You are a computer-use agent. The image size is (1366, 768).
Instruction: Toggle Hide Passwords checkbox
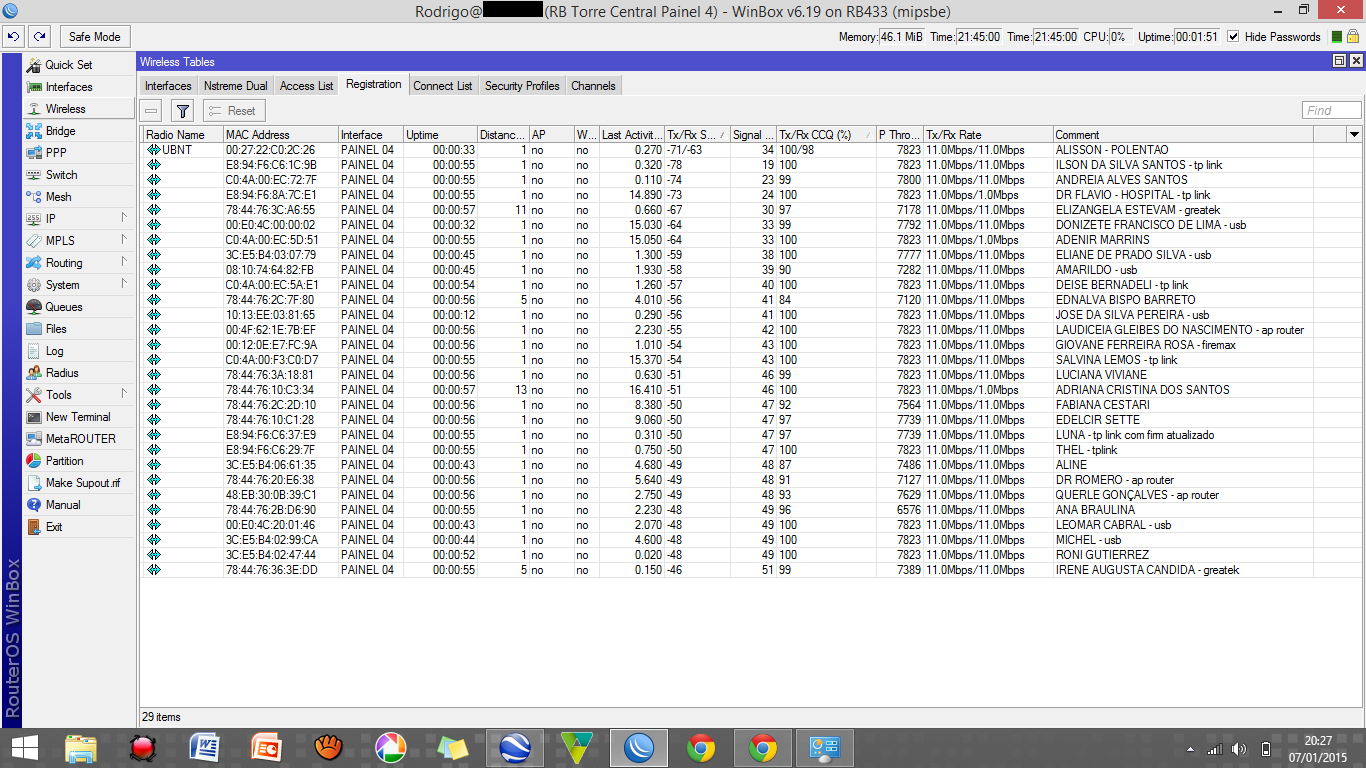(1233, 36)
